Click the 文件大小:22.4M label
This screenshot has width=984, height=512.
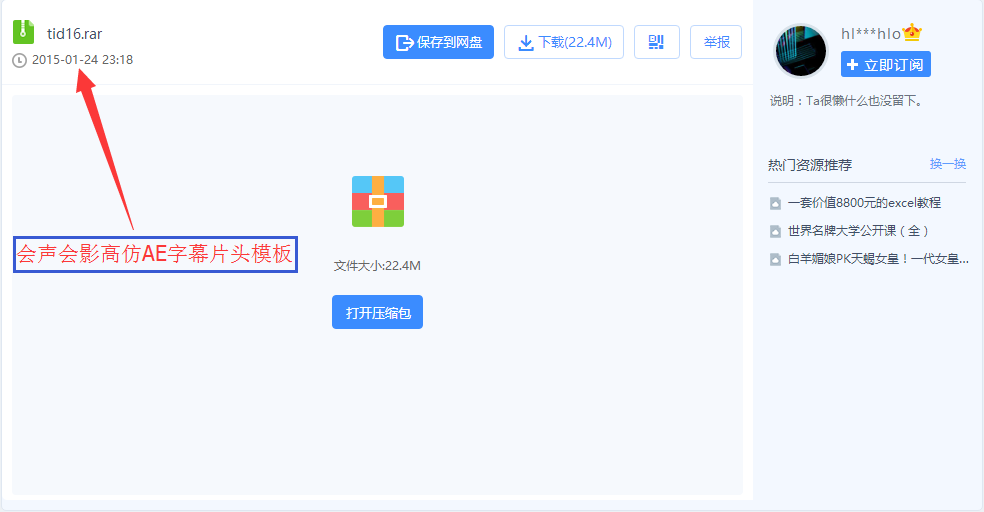377,266
